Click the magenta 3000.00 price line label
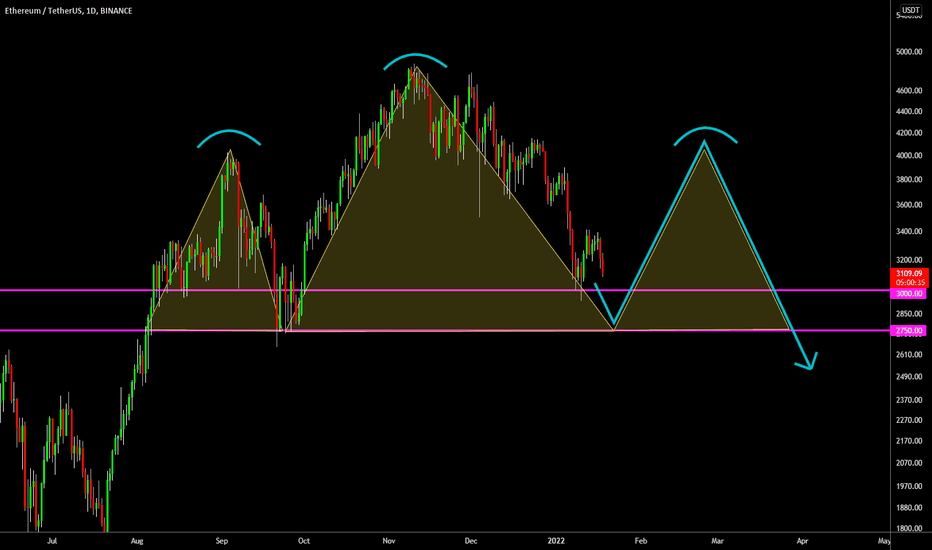The width and height of the screenshot is (932, 550). (x=908, y=294)
